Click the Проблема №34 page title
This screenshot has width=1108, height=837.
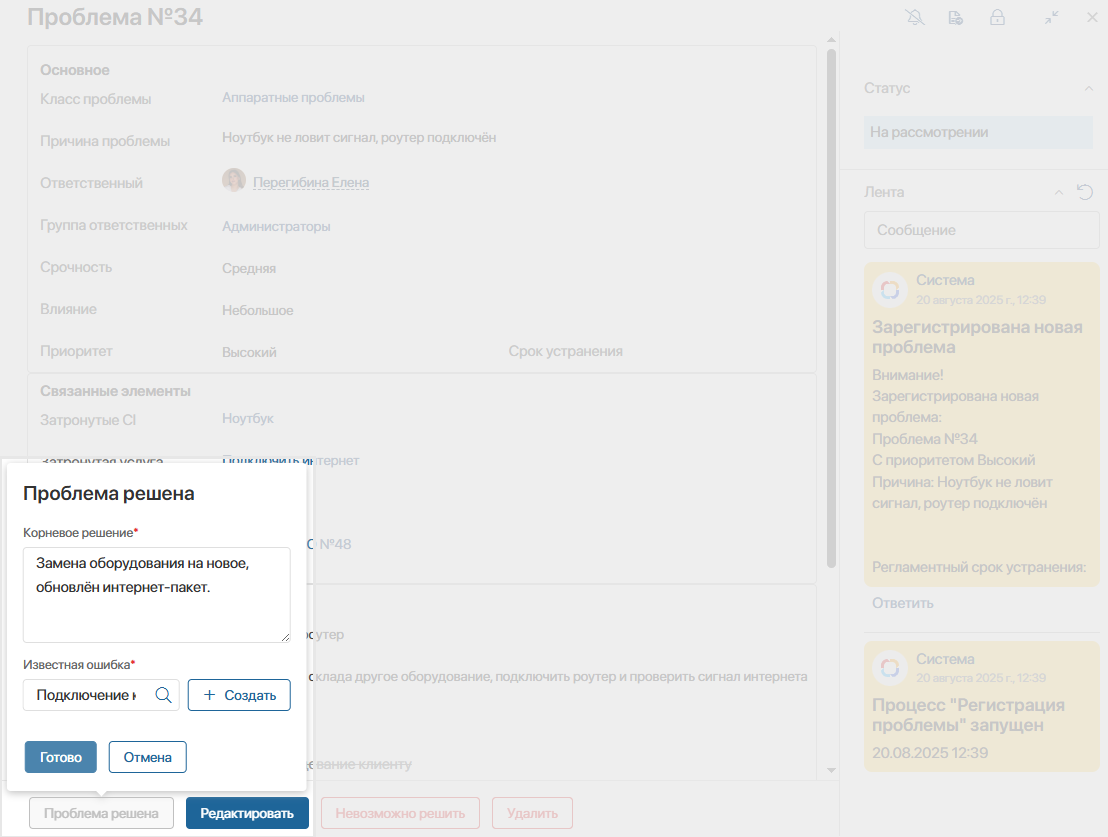pyautogui.click(x=115, y=17)
